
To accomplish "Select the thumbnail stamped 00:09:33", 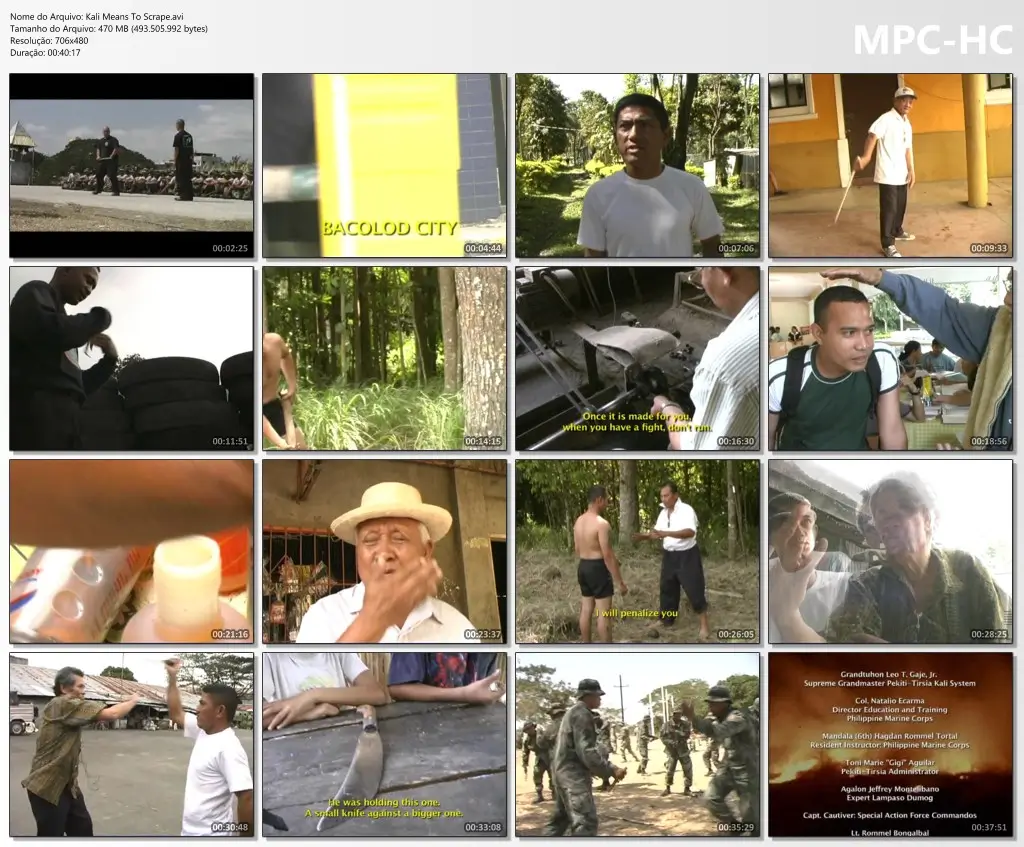I will coord(890,165).
